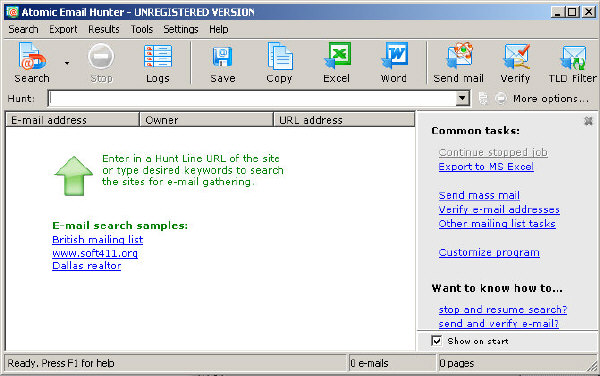
Task: Open the Help menu
Action: (x=218, y=29)
